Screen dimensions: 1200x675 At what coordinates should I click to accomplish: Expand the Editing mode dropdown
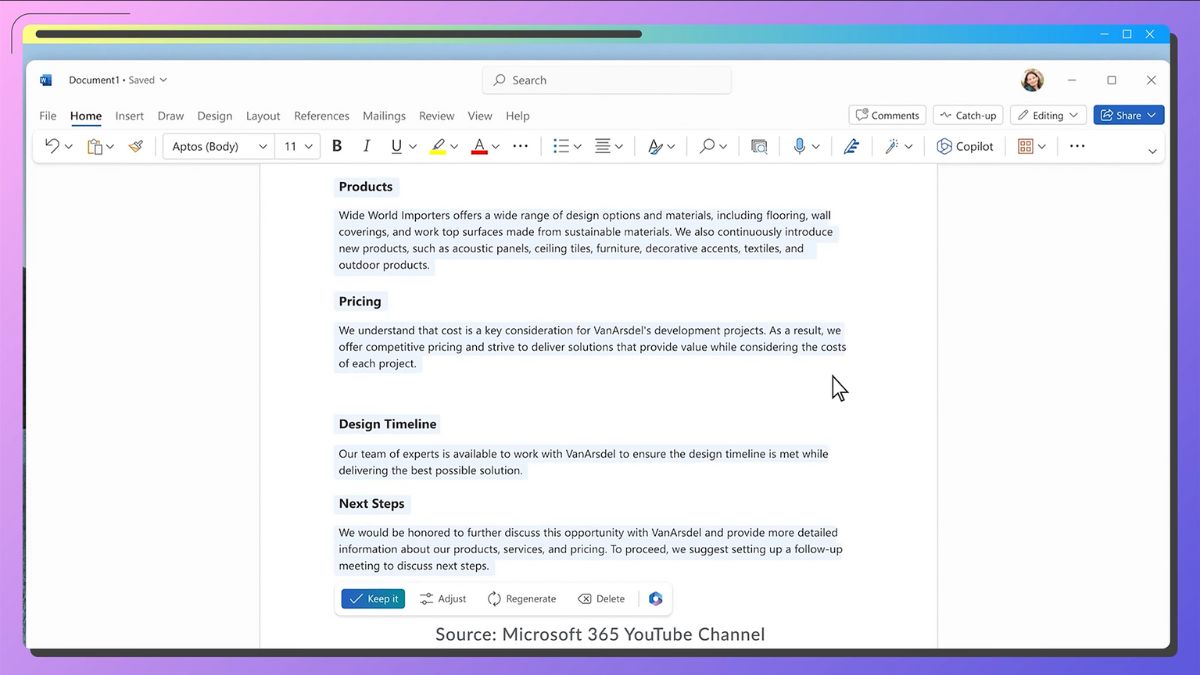1048,115
